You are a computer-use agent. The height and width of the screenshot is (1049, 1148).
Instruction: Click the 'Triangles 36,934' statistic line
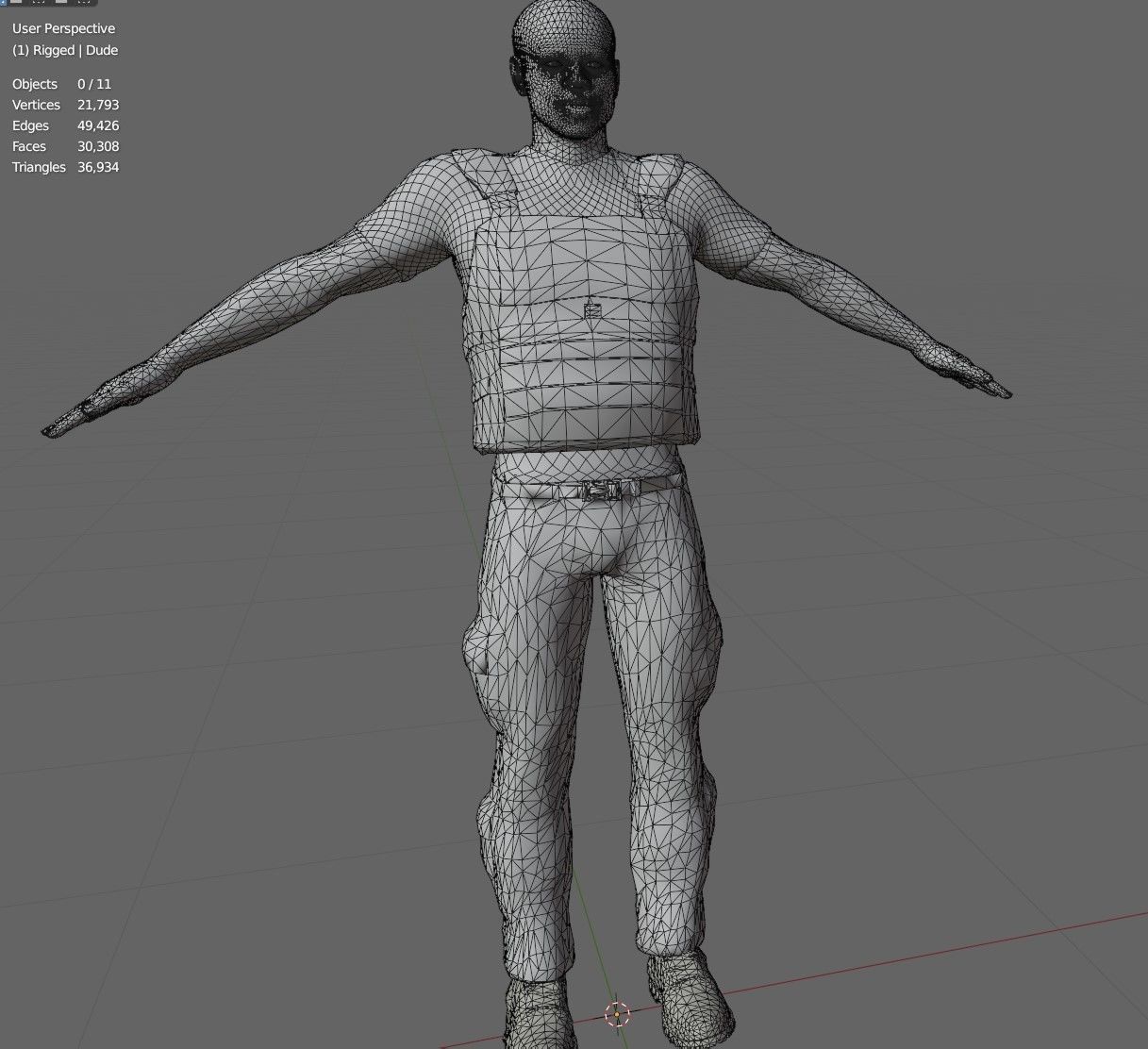pyautogui.click(x=65, y=167)
